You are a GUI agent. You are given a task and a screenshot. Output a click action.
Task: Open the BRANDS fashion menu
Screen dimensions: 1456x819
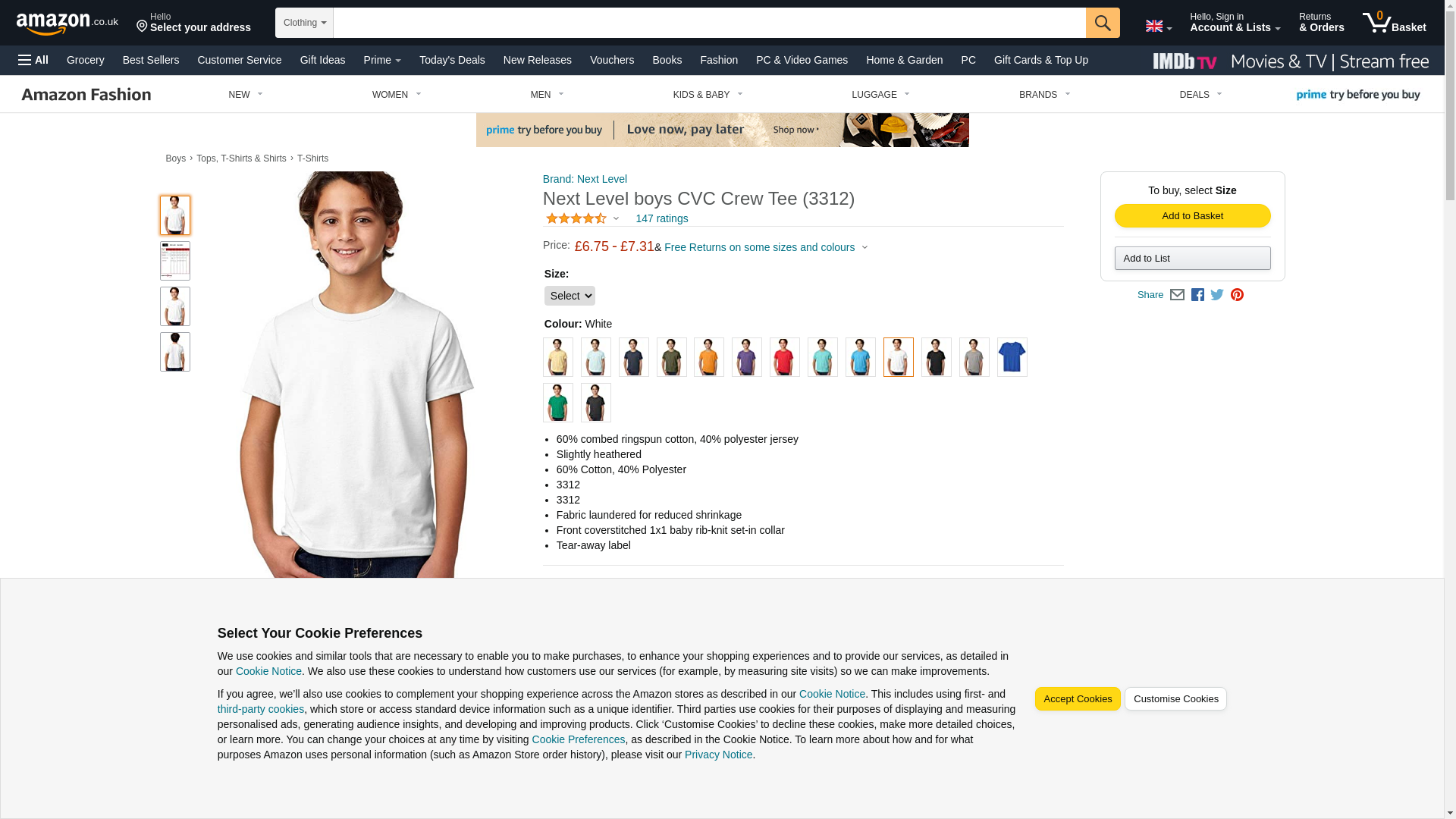pyautogui.click(x=1044, y=95)
